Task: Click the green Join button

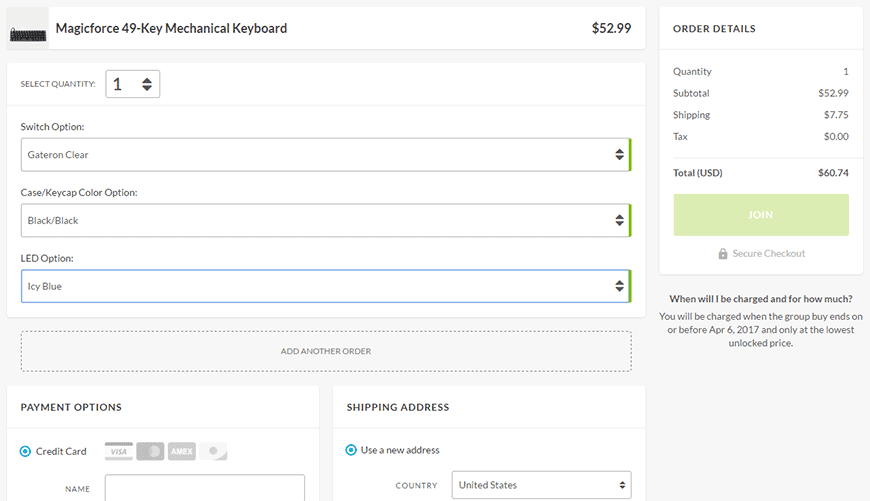Action: [x=761, y=215]
